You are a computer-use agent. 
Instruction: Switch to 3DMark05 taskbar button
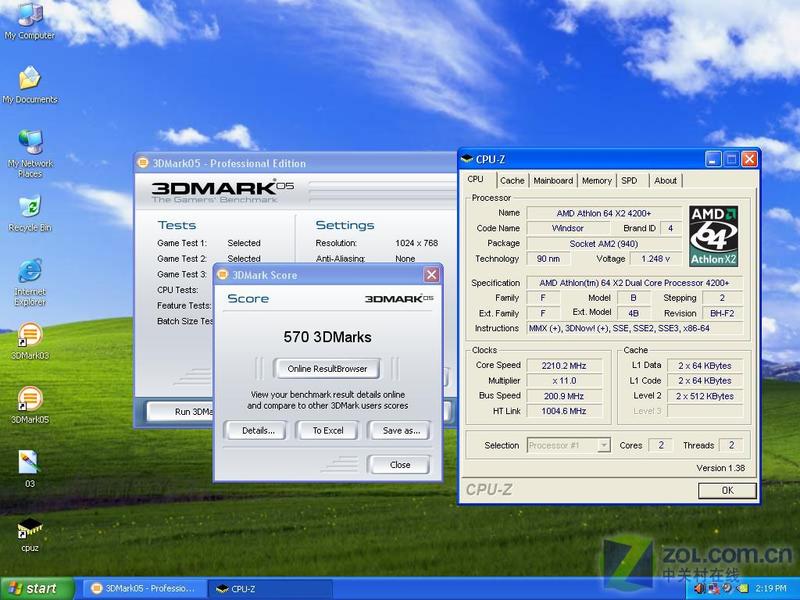tap(144, 588)
